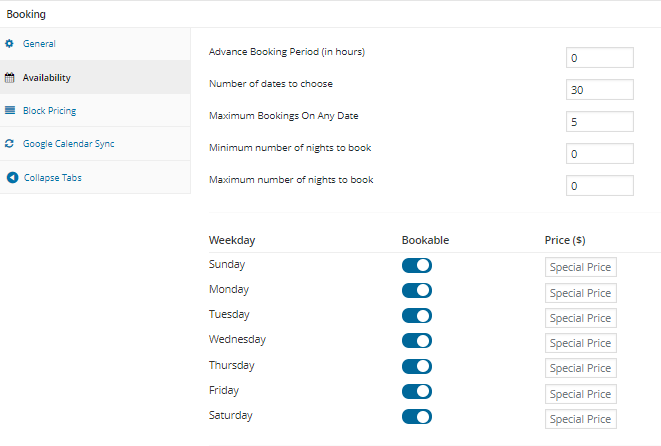Select Thursday Special Price input
The image size is (661, 446).
(x=580, y=368)
